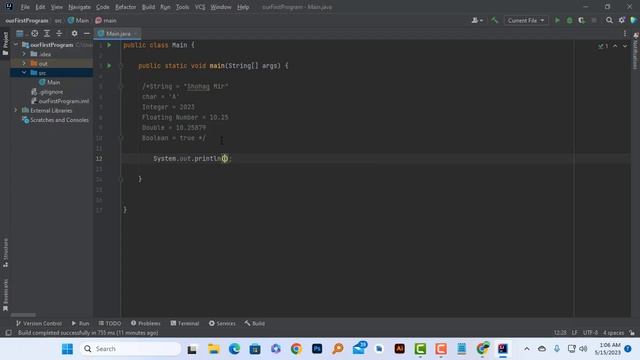Go to previous highlighted problem arrow
Viewport: 640px width, 360px height.
pyautogui.click(x=615, y=46)
